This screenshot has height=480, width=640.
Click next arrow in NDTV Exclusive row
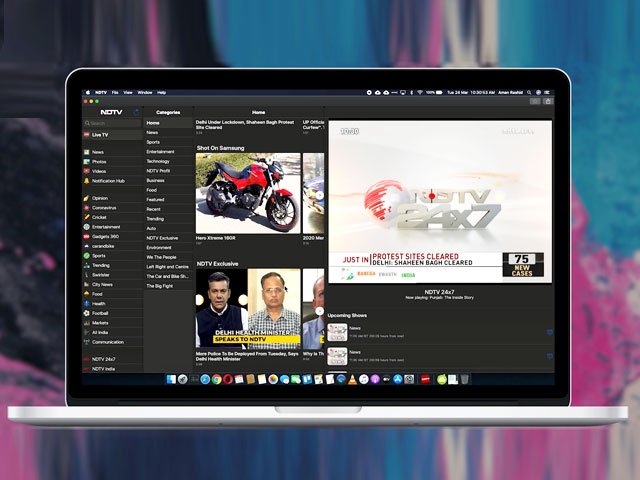[x=320, y=311]
